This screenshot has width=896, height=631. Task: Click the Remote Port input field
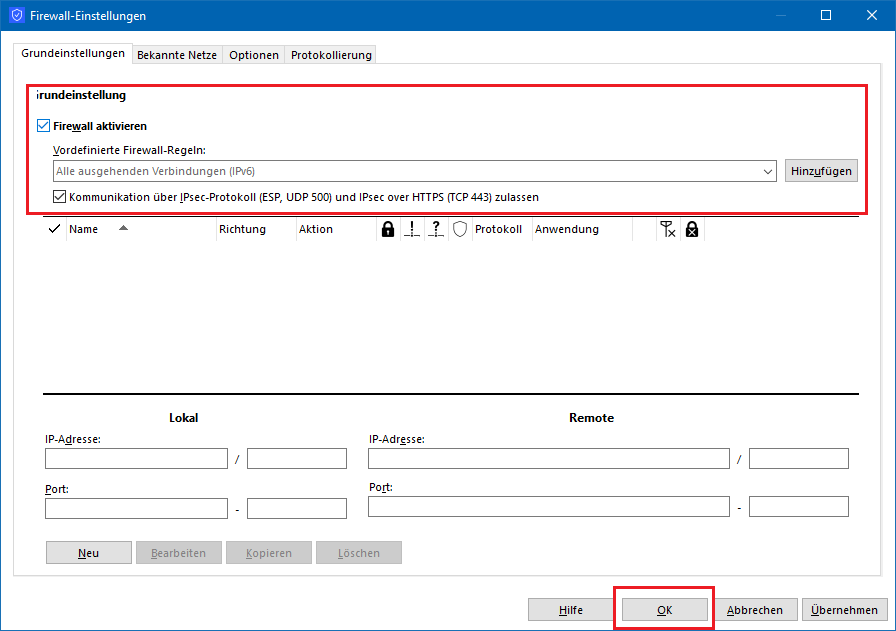(x=548, y=507)
